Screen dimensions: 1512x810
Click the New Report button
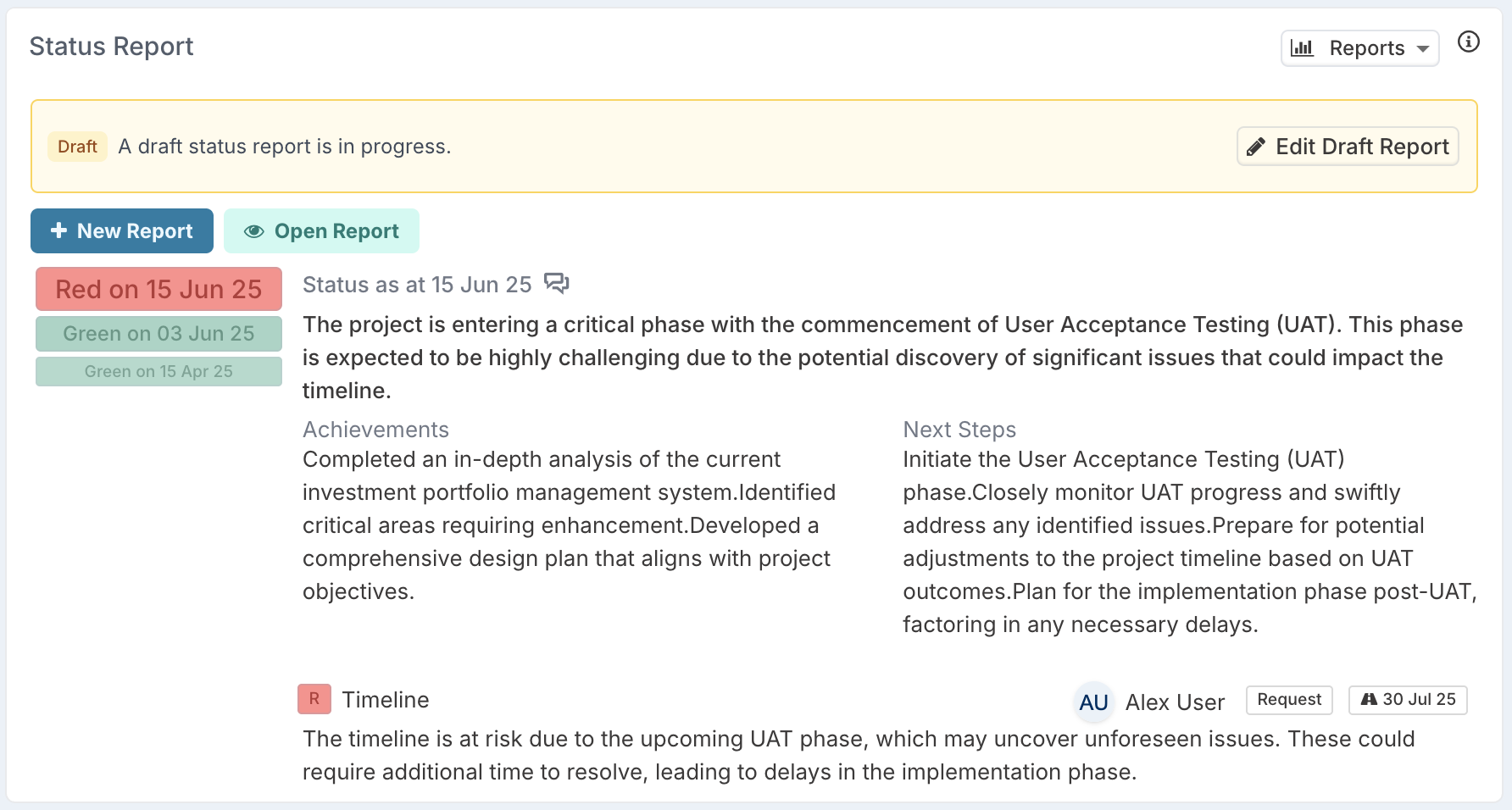(x=122, y=230)
